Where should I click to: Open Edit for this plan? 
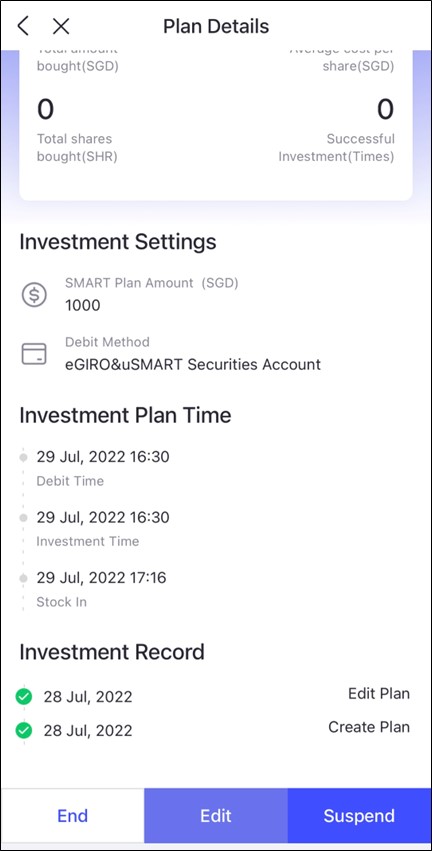[x=216, y=816]
